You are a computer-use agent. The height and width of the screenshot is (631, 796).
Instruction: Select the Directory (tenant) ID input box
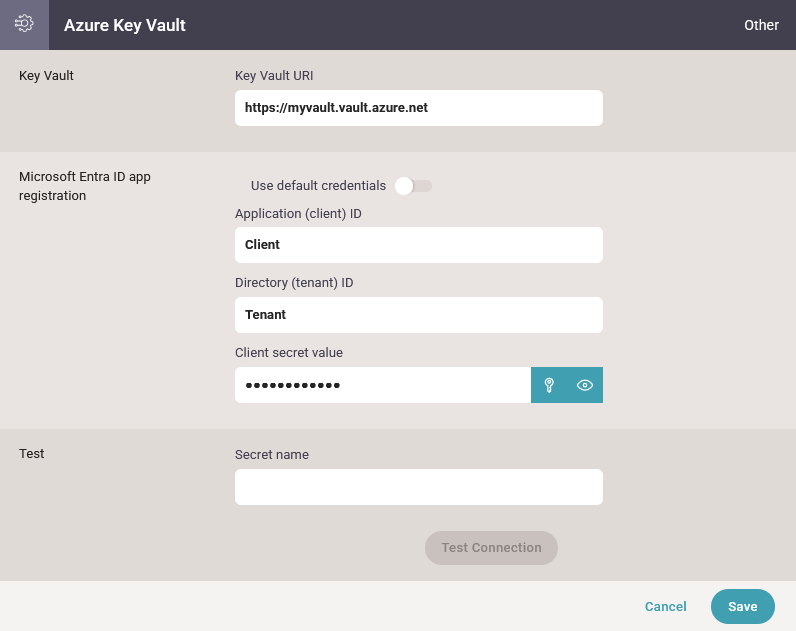tap(419, 315)
